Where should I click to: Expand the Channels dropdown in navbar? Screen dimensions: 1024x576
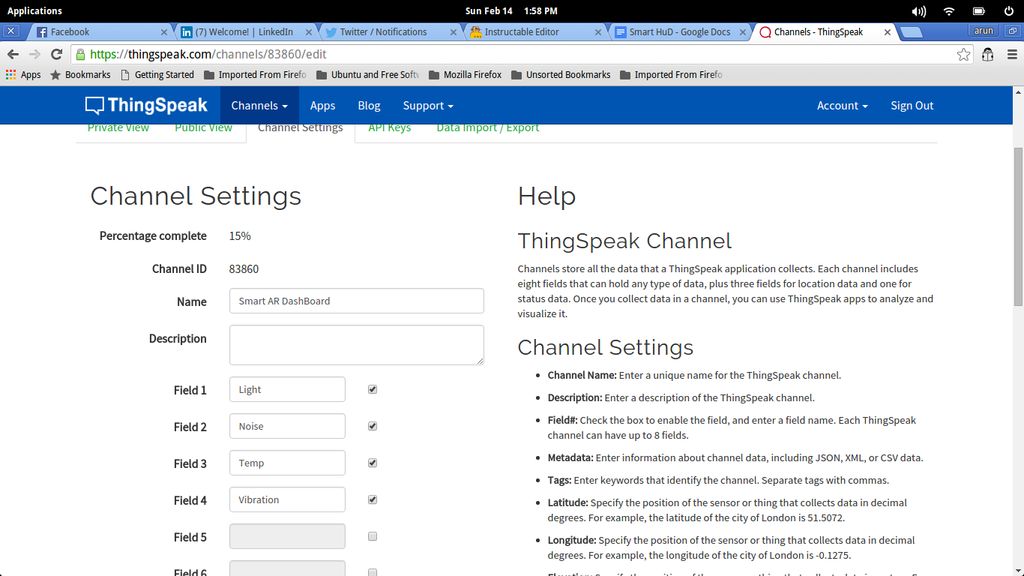(259, 105)
